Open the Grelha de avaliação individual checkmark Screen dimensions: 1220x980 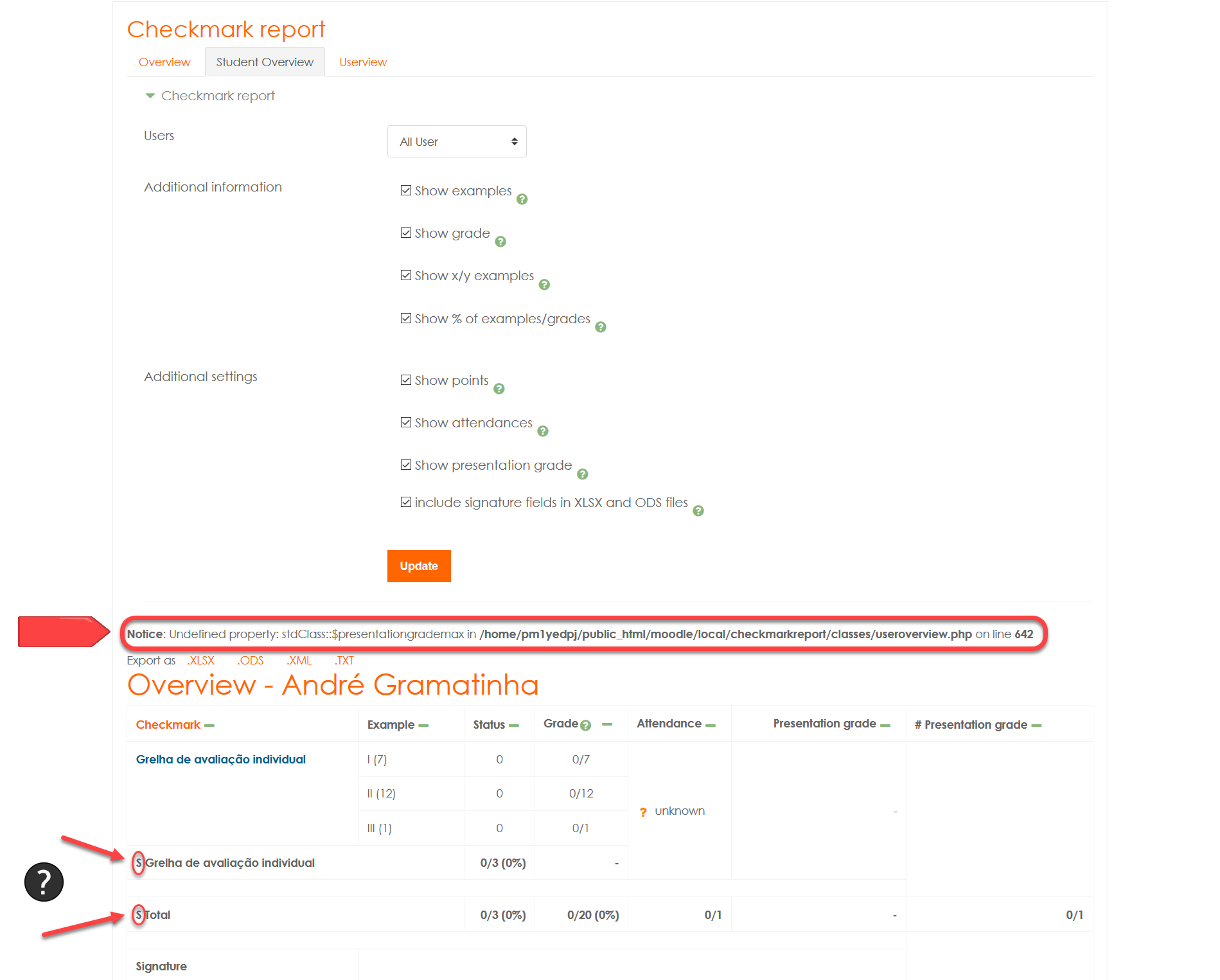pyautogui.click(x=220, y=759)
